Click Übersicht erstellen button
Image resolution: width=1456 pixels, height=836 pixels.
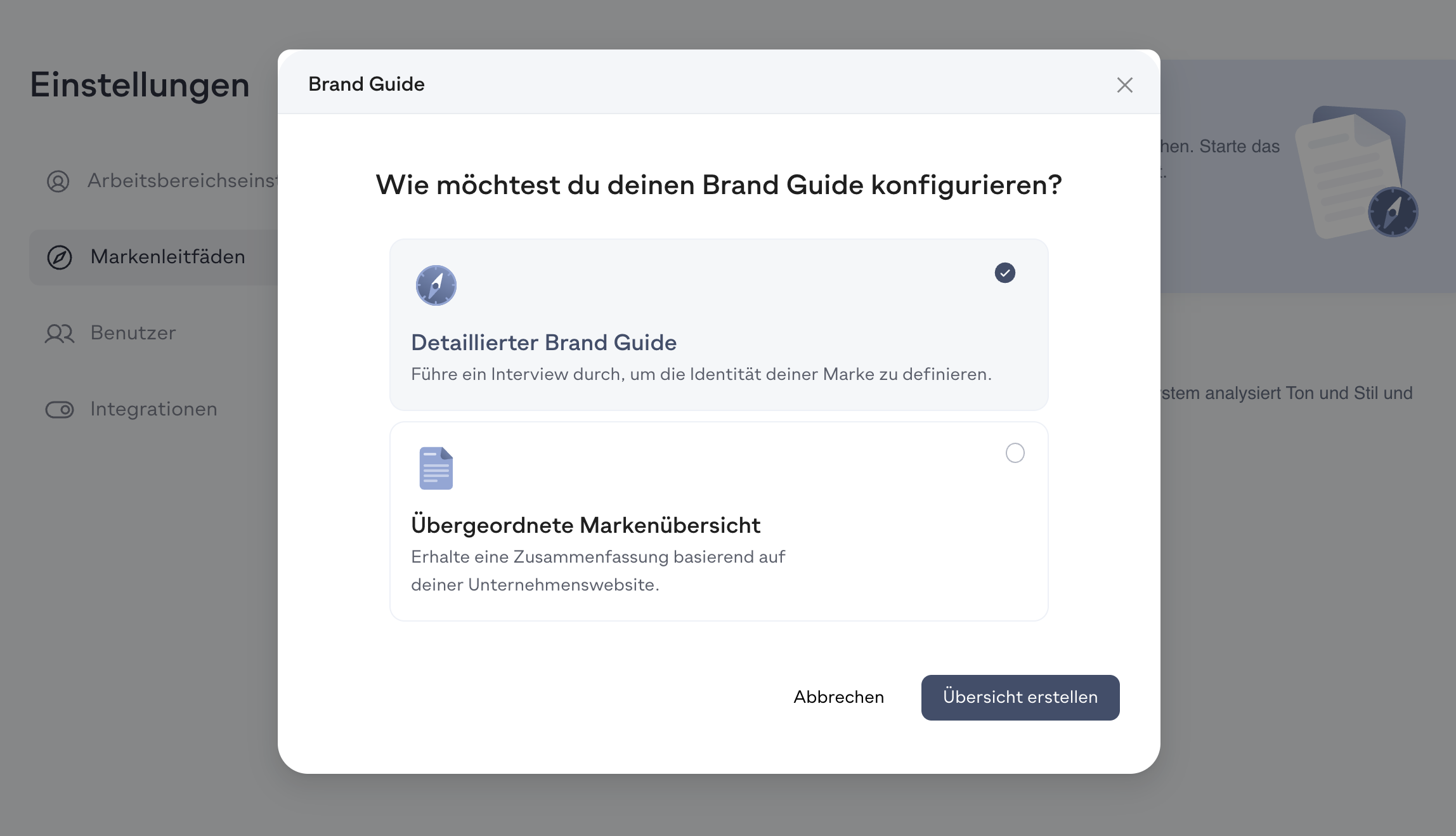coord(1020,697)
